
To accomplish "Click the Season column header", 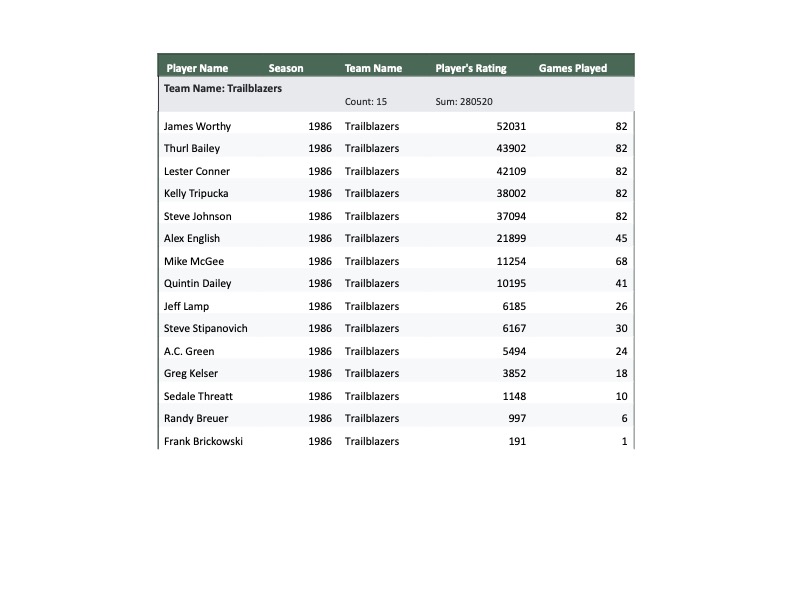I will click(286, 69).
